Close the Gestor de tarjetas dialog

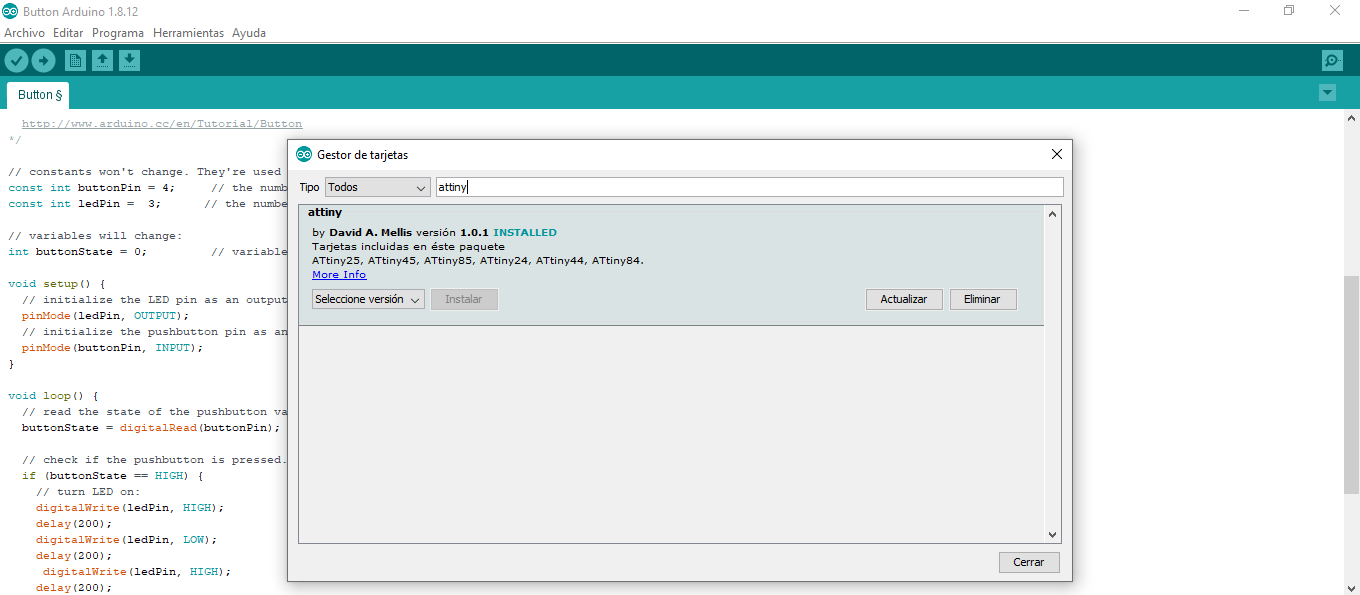coord(1057,155)
